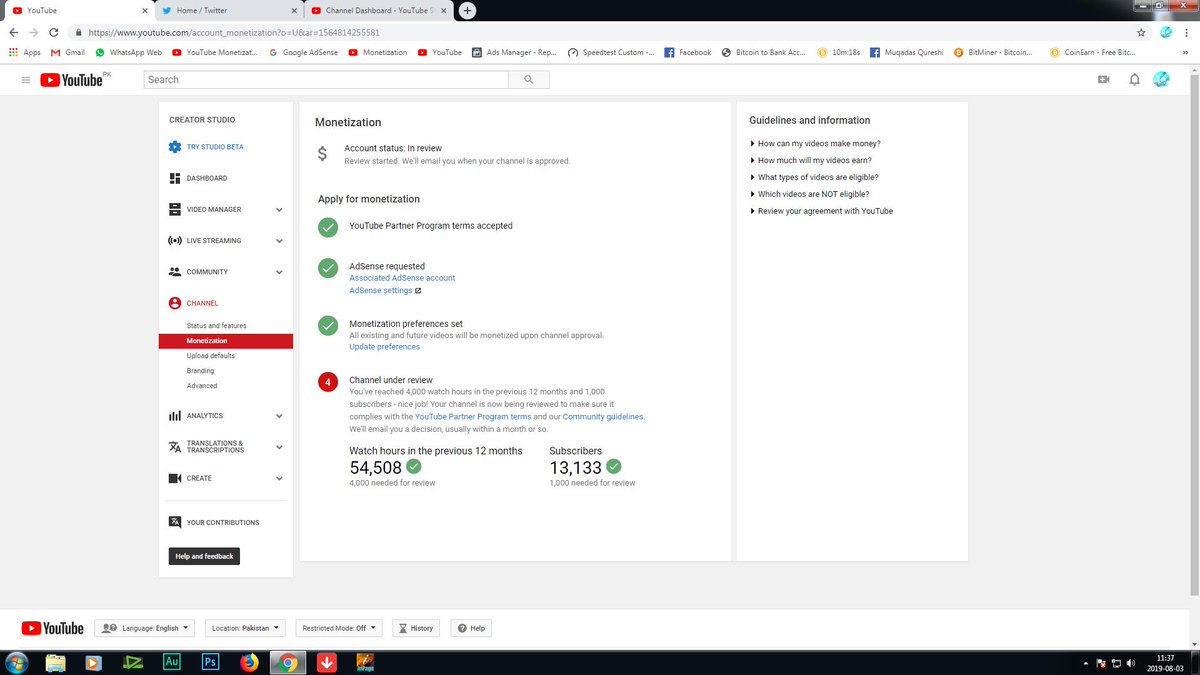Viewport: 1200px width, 675px height.
Task: Click the Try Studio Beta gear icon
Action: coord(175,147)
